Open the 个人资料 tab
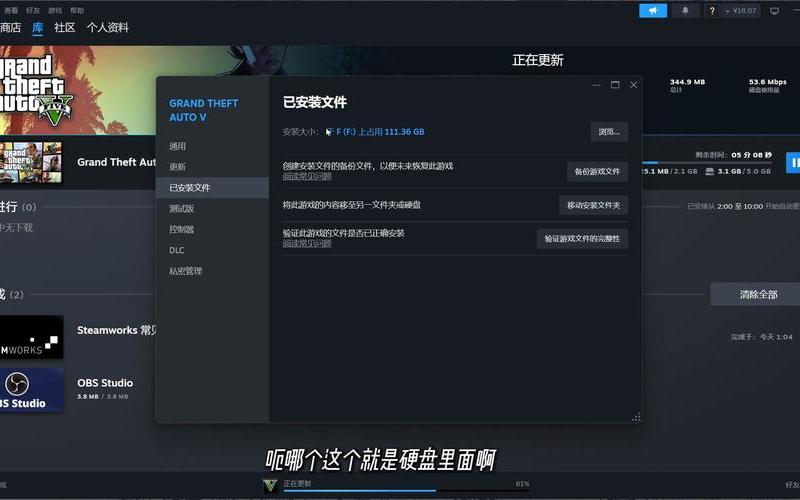Viewport: 800px width, 500px height. [108, 28]
